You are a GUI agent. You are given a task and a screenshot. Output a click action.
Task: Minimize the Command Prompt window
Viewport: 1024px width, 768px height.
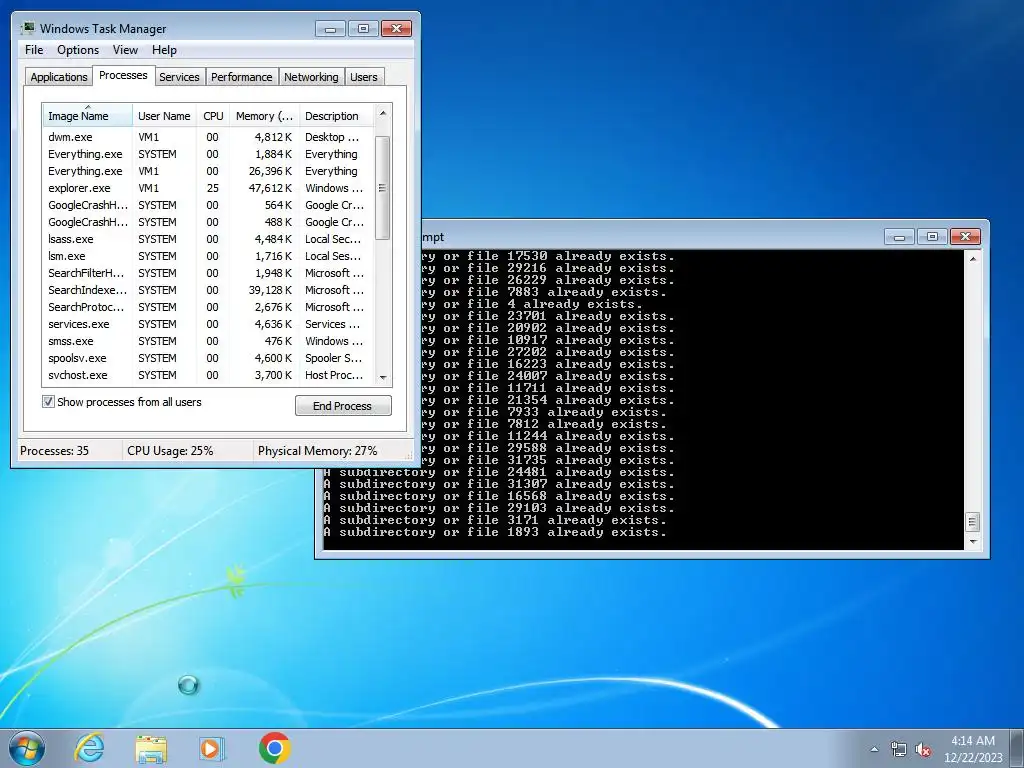tap(899, 236)
